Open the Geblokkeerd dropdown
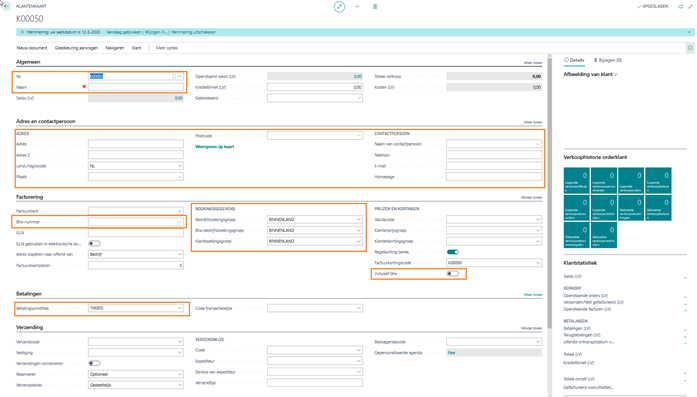The height and width of the screenshot is (397, 697). (x=359, y=98)
